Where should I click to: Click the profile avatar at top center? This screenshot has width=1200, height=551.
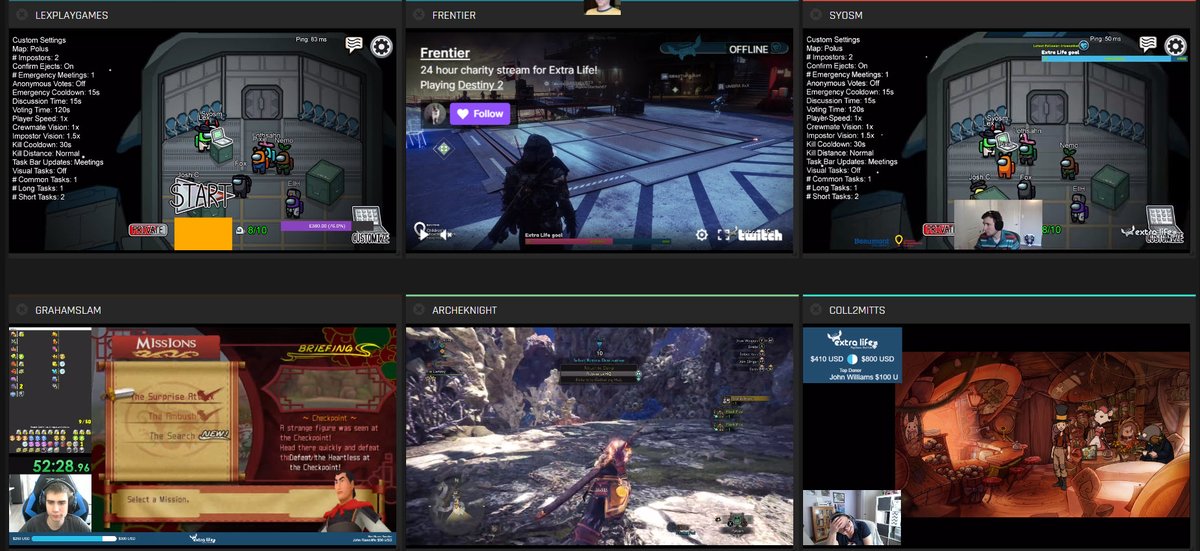point(603,7)
